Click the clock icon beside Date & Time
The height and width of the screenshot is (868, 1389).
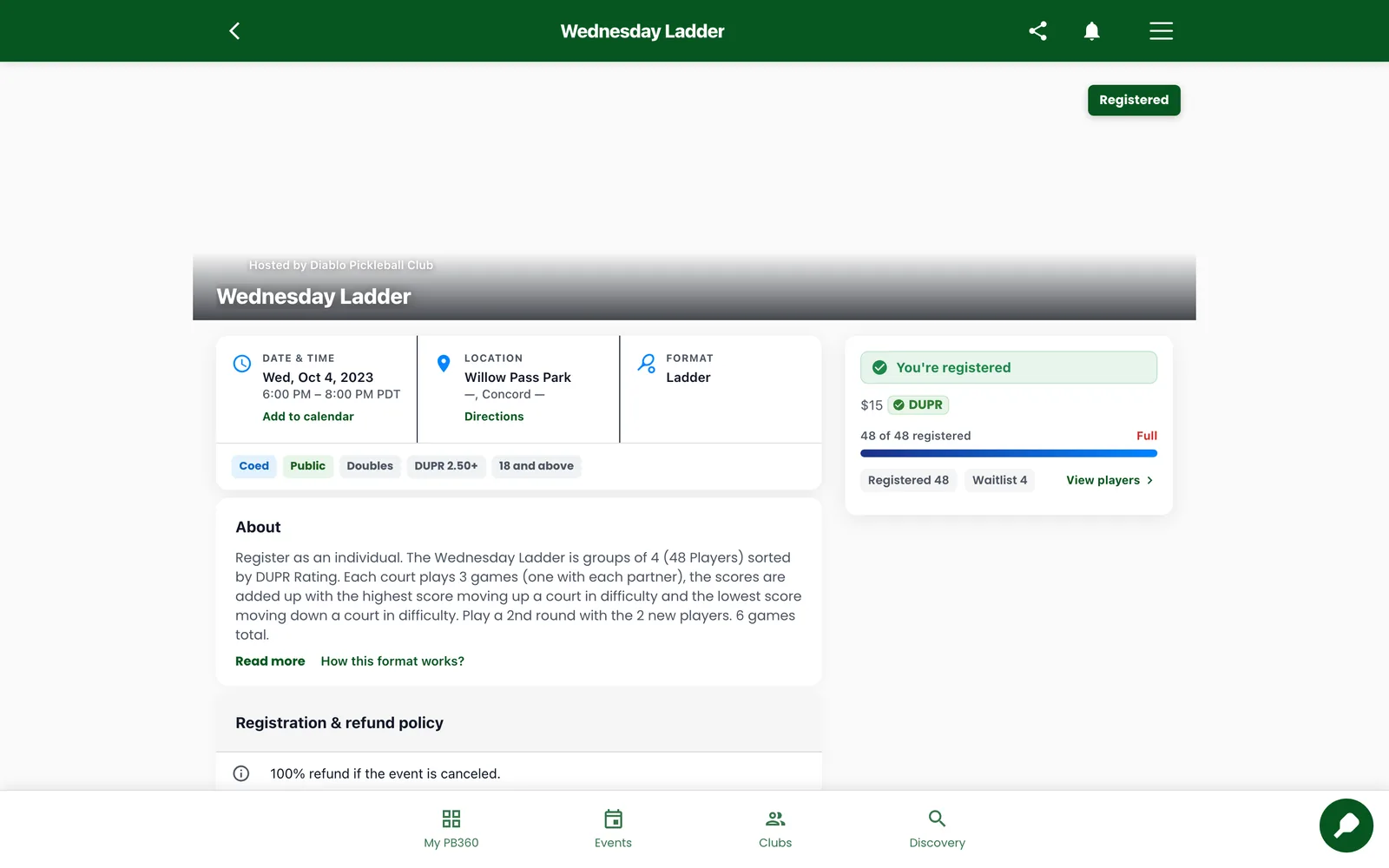coord(242,364)
